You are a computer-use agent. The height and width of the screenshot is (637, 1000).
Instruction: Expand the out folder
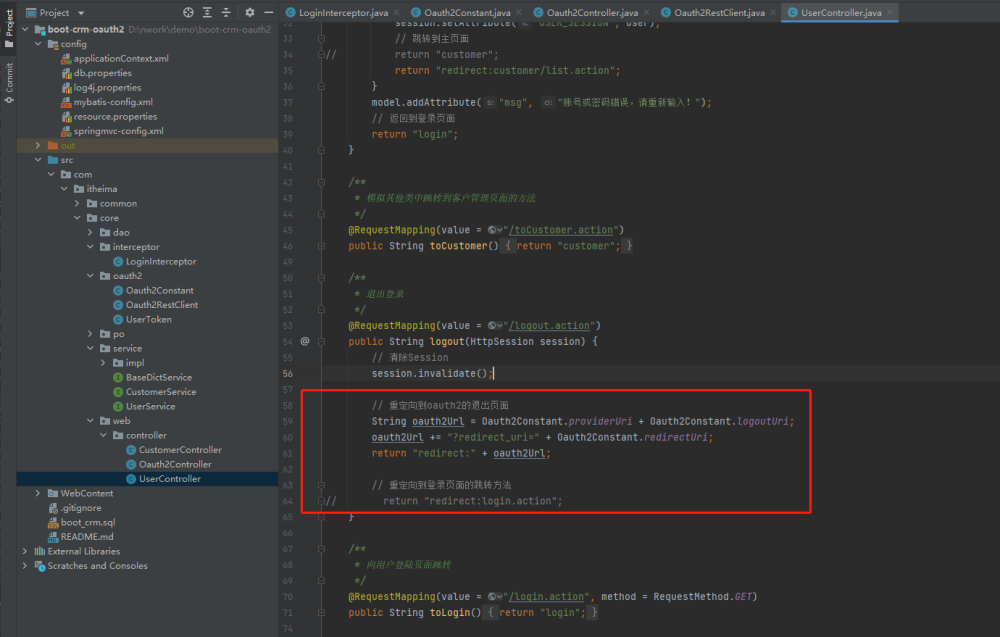click(x=38, y=145)
